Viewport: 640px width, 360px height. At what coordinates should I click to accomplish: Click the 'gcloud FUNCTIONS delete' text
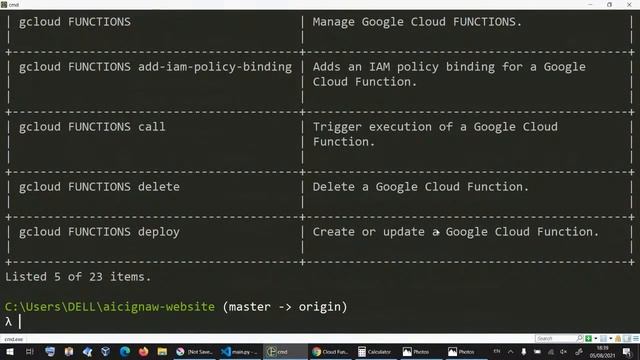99,187
